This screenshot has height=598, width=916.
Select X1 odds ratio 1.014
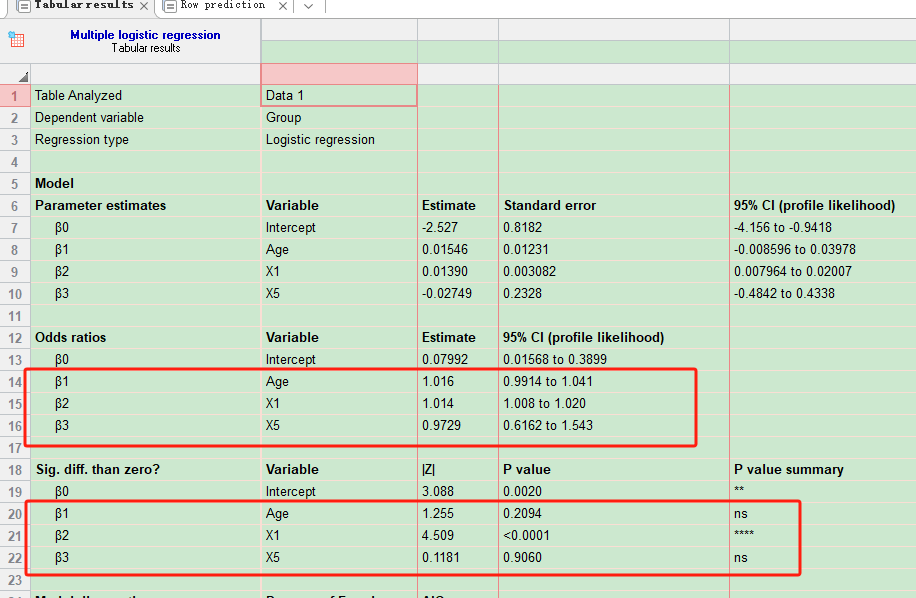click(x=458, y=404)
